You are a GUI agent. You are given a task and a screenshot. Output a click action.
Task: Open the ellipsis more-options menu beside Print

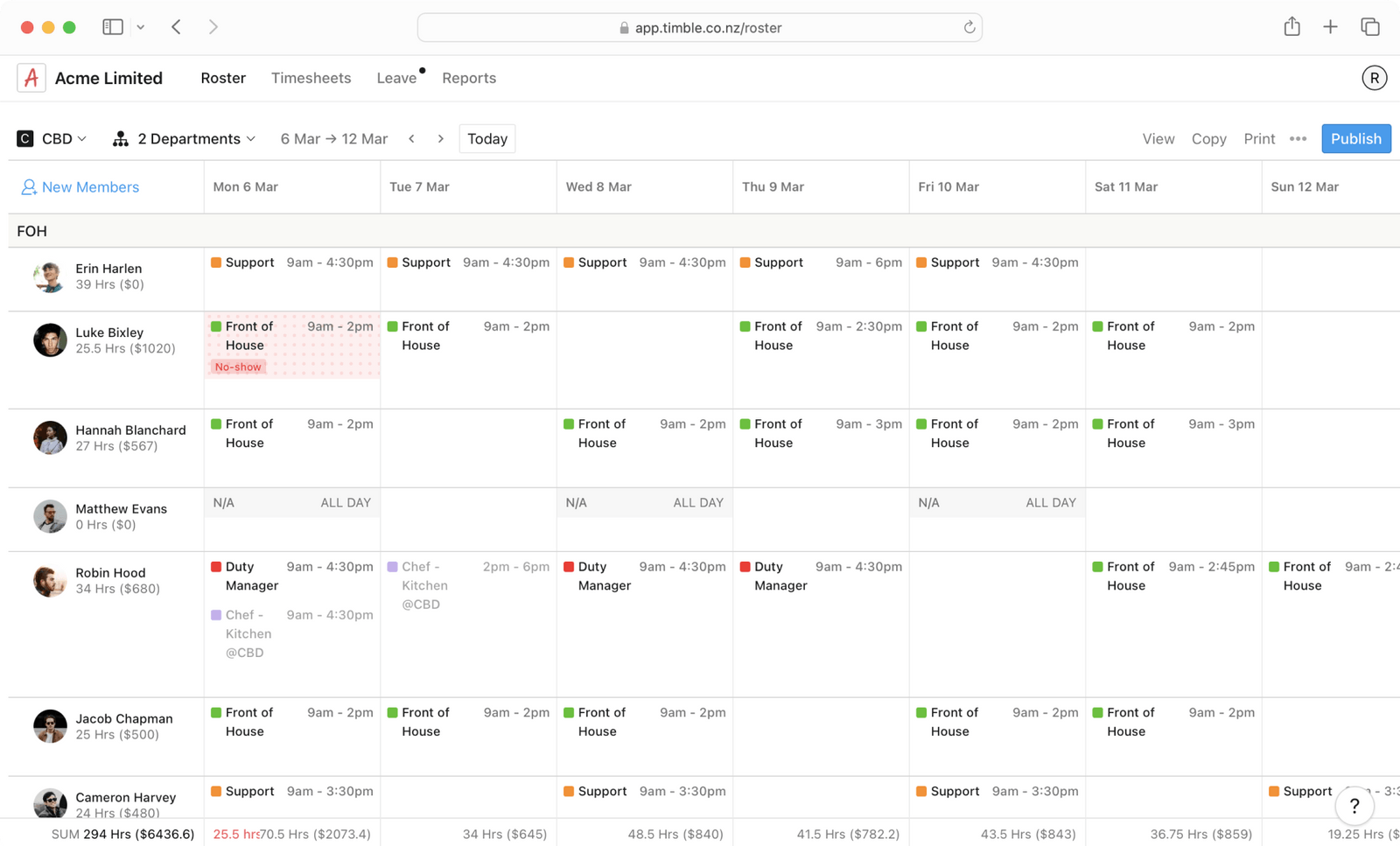tap(1298, 138)
